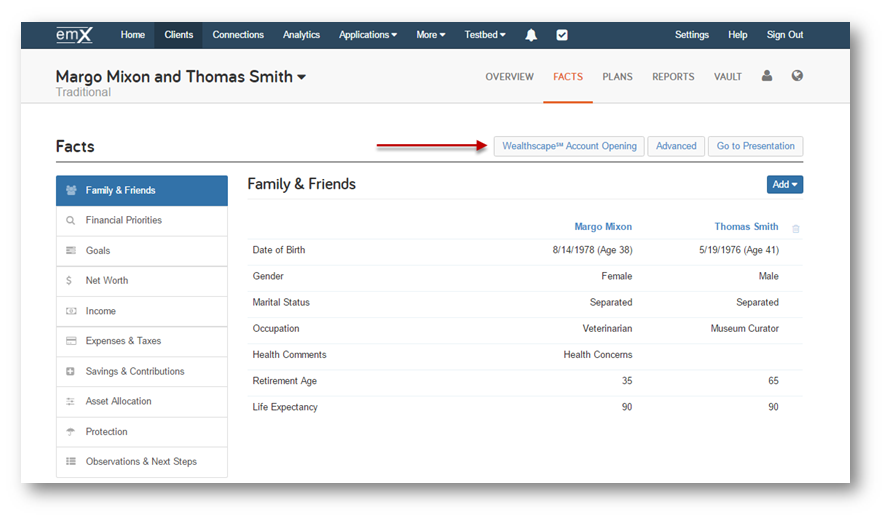Click Wealthscape Account Opening button
Image resolution: width=885 pixels, height=518 pixels.
click(x=569, y=146)
